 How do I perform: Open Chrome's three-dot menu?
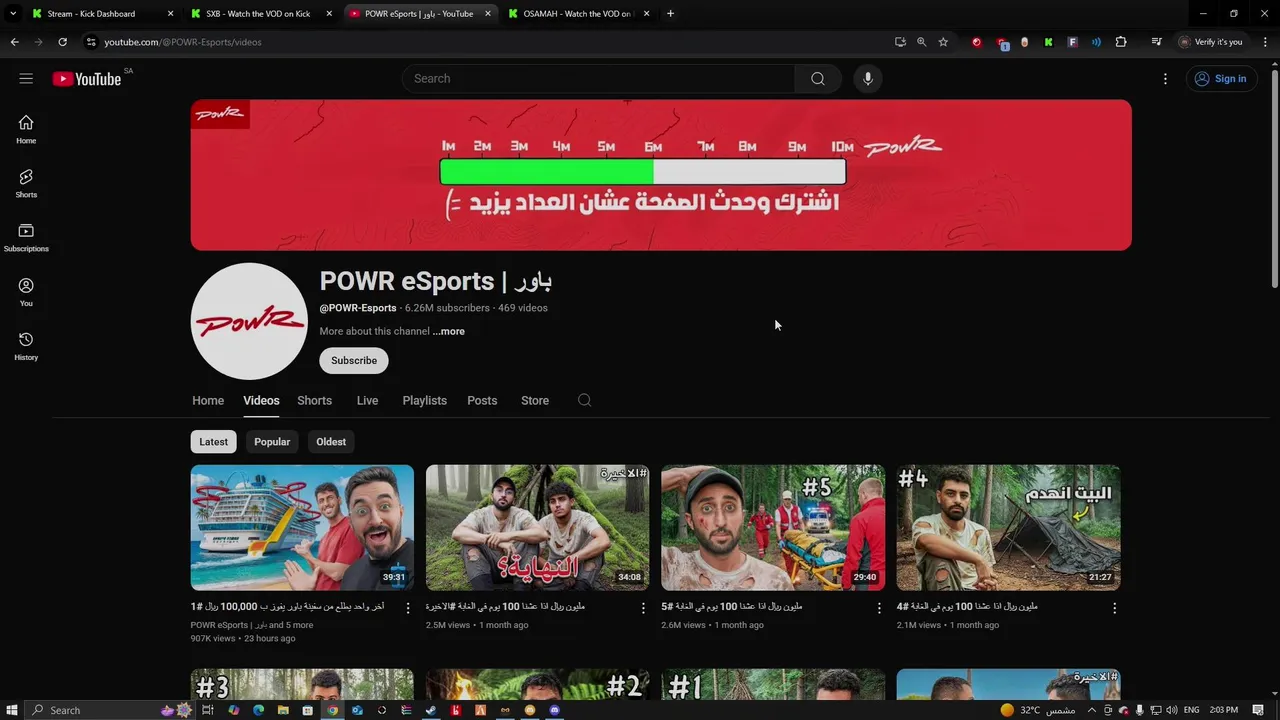(1265, 42)
